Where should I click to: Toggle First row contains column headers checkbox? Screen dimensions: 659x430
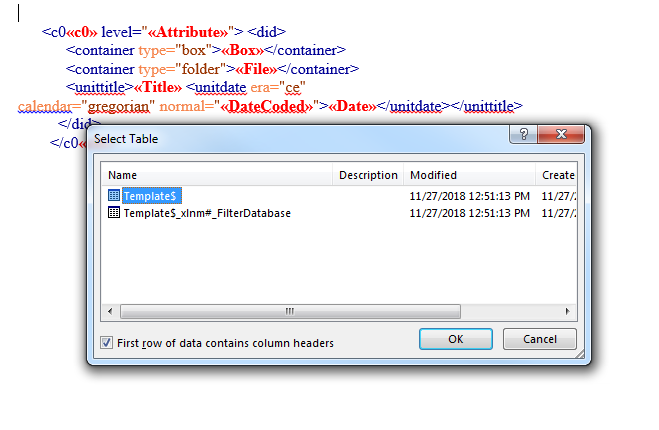coord(107,343)
